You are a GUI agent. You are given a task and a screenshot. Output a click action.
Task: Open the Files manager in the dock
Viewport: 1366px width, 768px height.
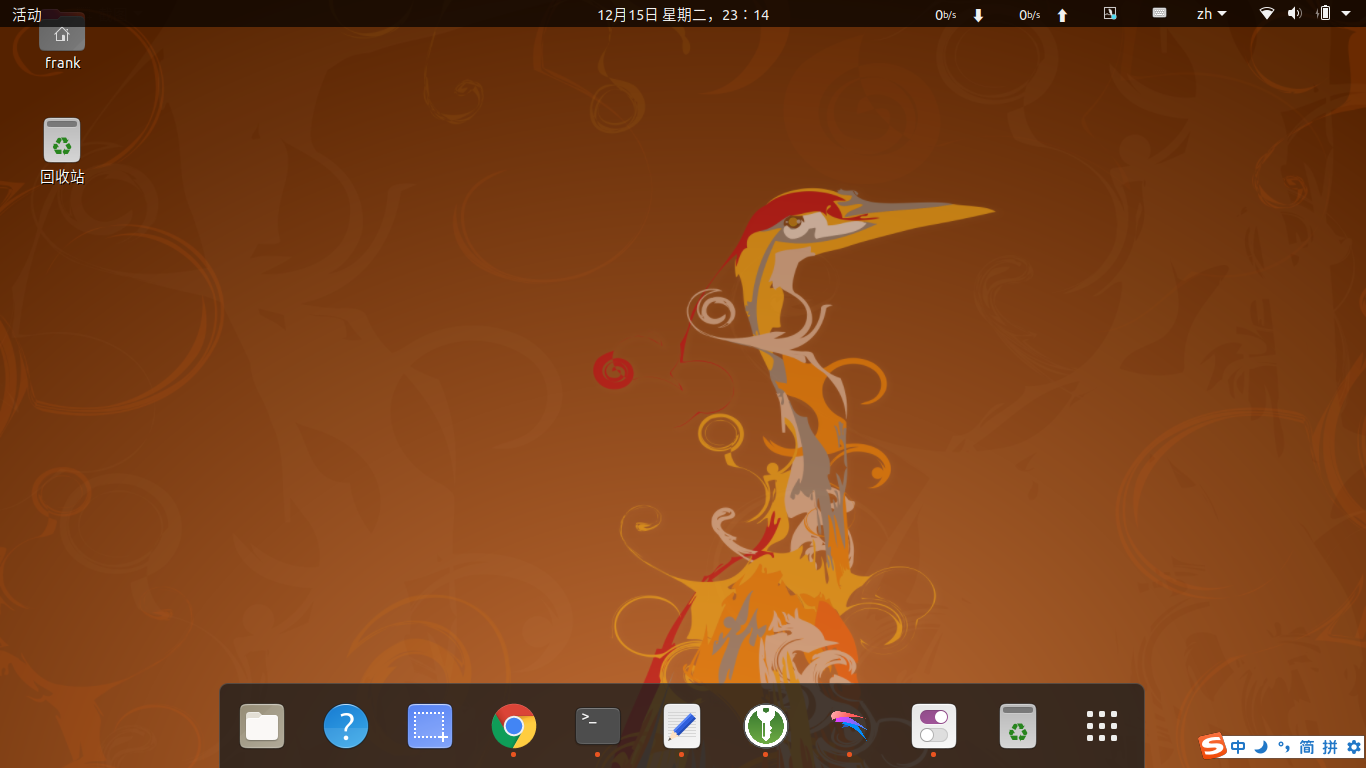[x=262, y=726]
